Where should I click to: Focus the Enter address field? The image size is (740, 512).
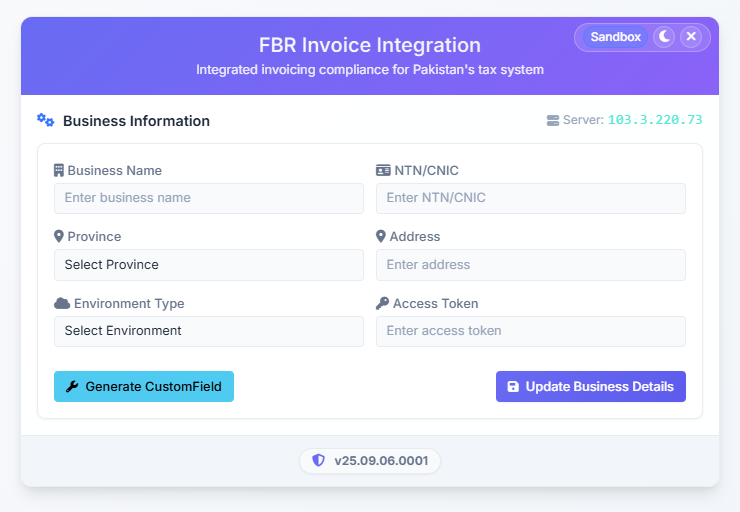coord(530,265)
